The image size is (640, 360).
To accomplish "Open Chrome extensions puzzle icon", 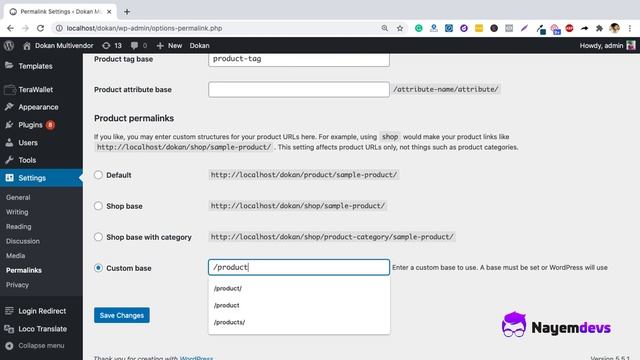I will pos(599,28).
